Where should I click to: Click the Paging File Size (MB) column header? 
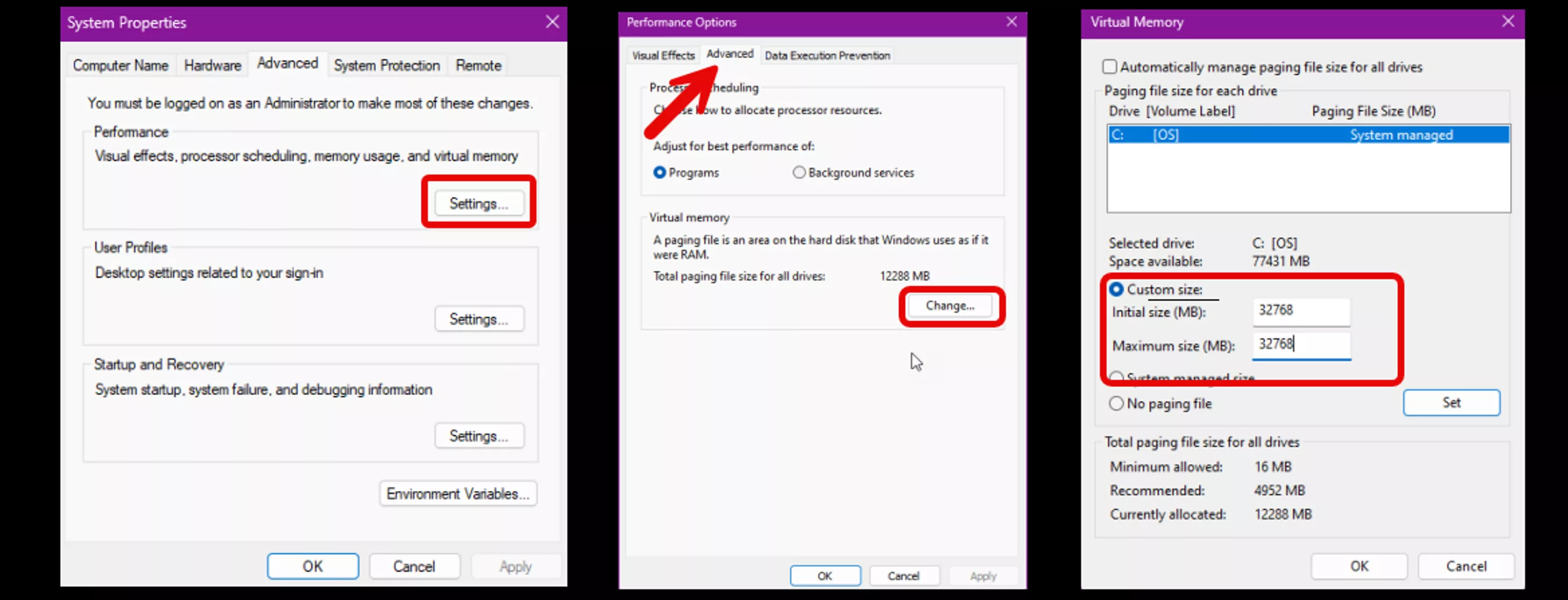(1373, 111)
